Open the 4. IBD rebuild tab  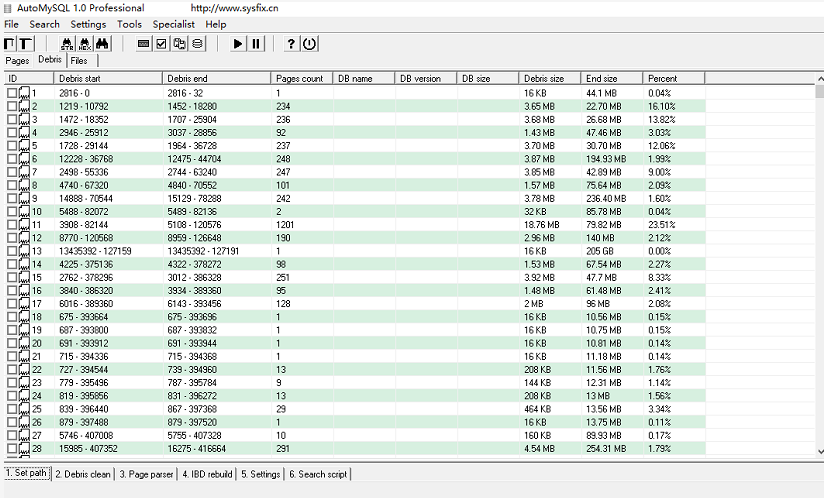click(207, 474)
